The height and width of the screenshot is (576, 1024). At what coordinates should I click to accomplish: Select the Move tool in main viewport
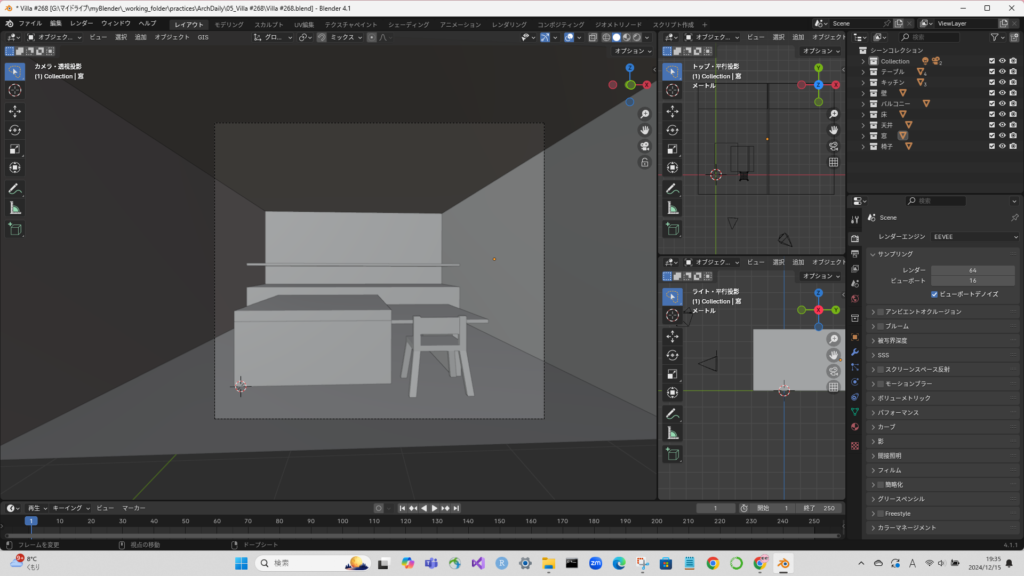[15, 111]
